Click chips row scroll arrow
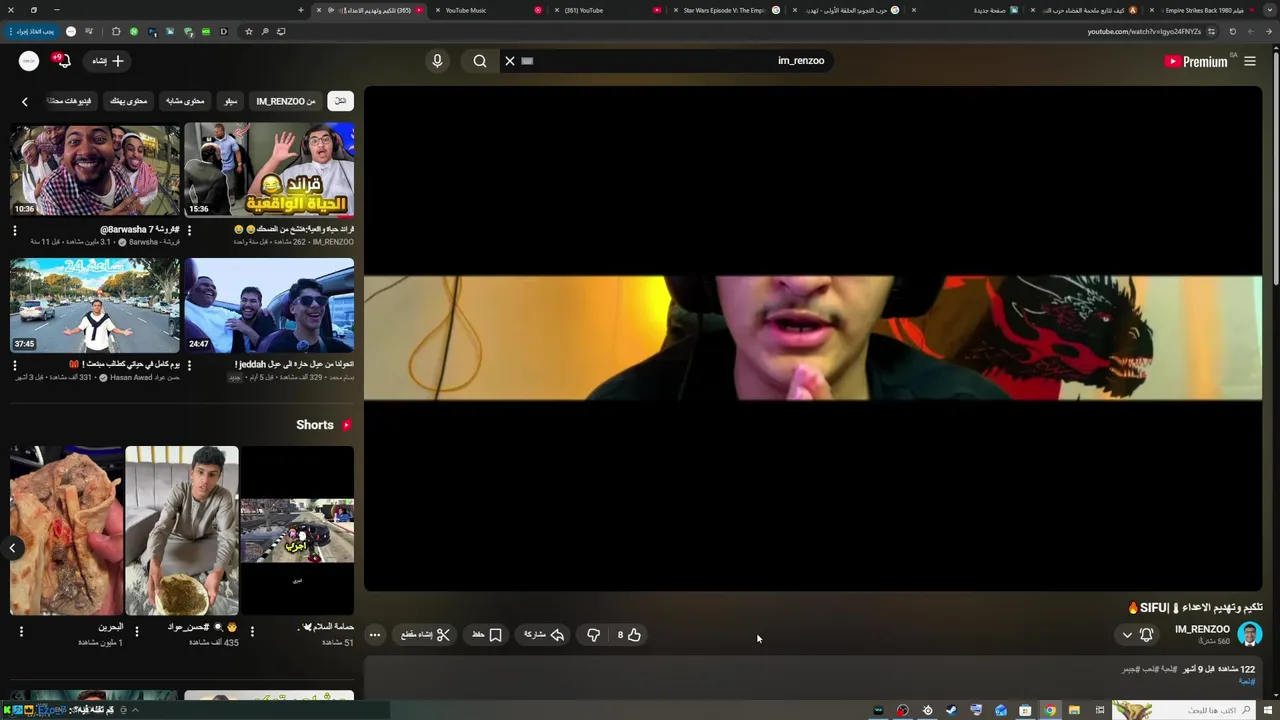The width and height of the screenshot is (1280, 720). coord(25,101)
